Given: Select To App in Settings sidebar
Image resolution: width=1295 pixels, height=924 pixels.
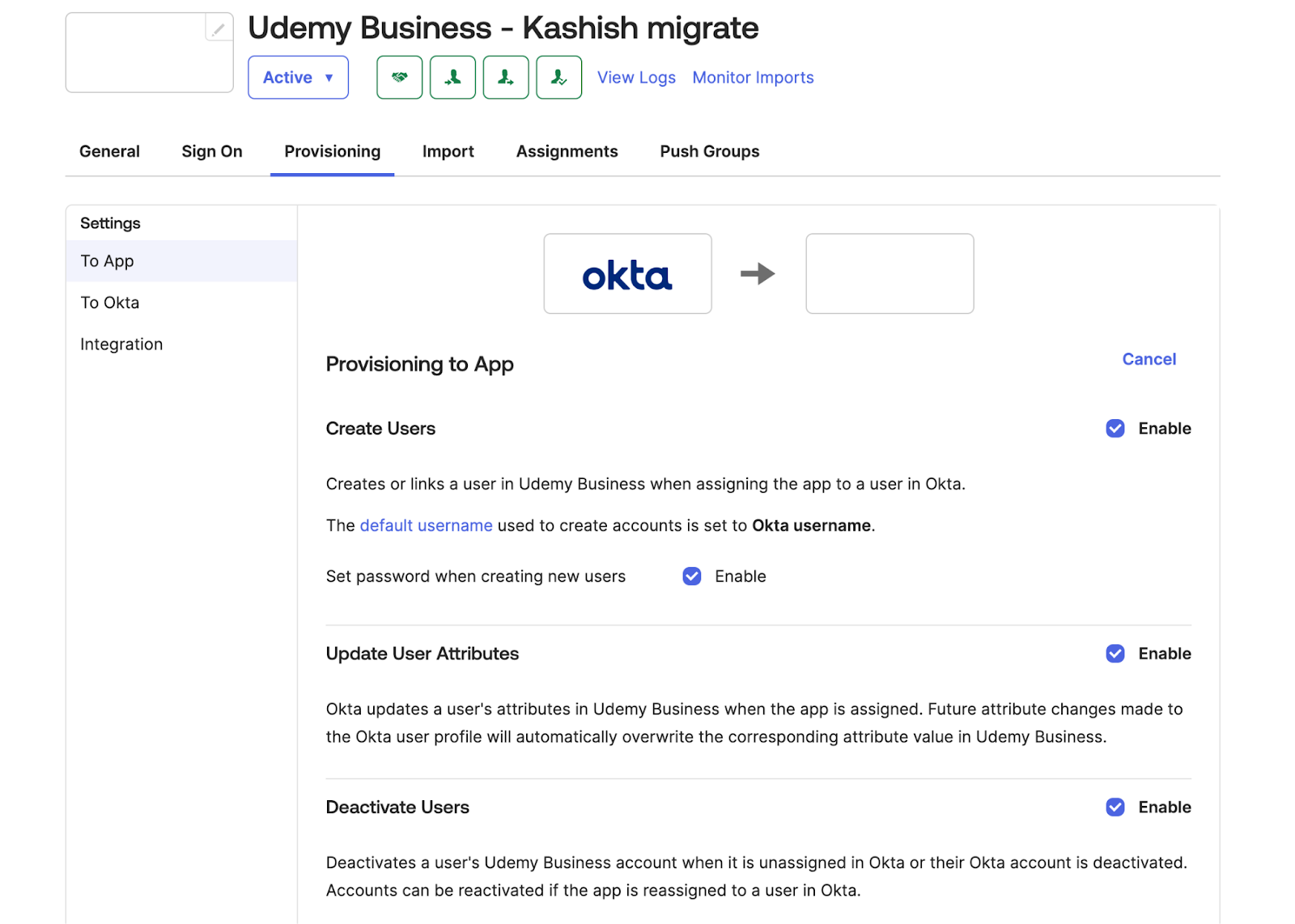Looking at the screenshot, I should pos(181,261).
